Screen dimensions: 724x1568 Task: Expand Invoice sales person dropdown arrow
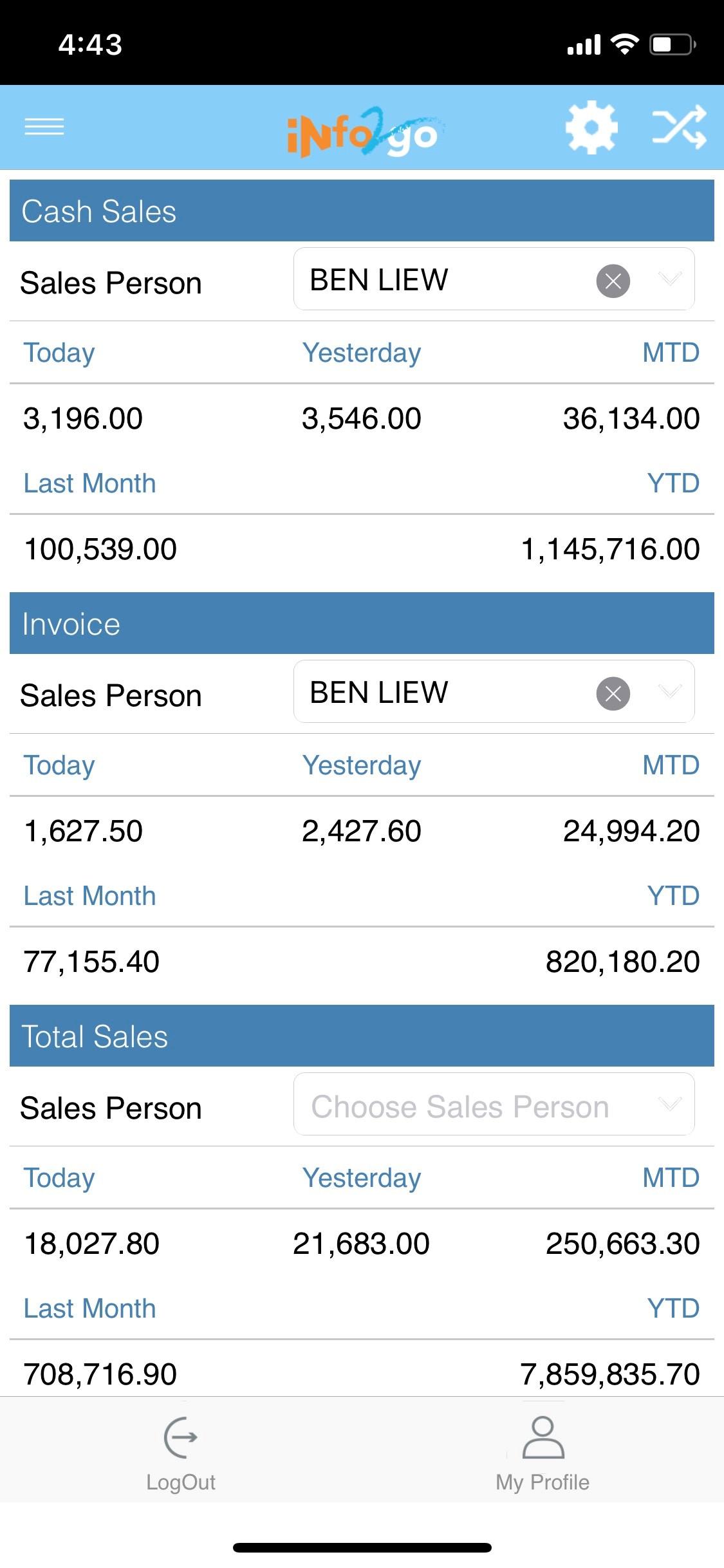(670, 691)
